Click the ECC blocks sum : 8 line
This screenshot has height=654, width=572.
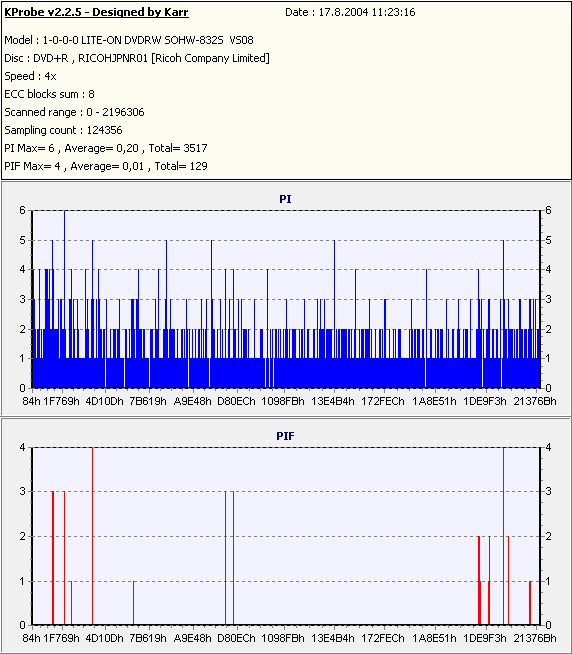click(49, 94)
